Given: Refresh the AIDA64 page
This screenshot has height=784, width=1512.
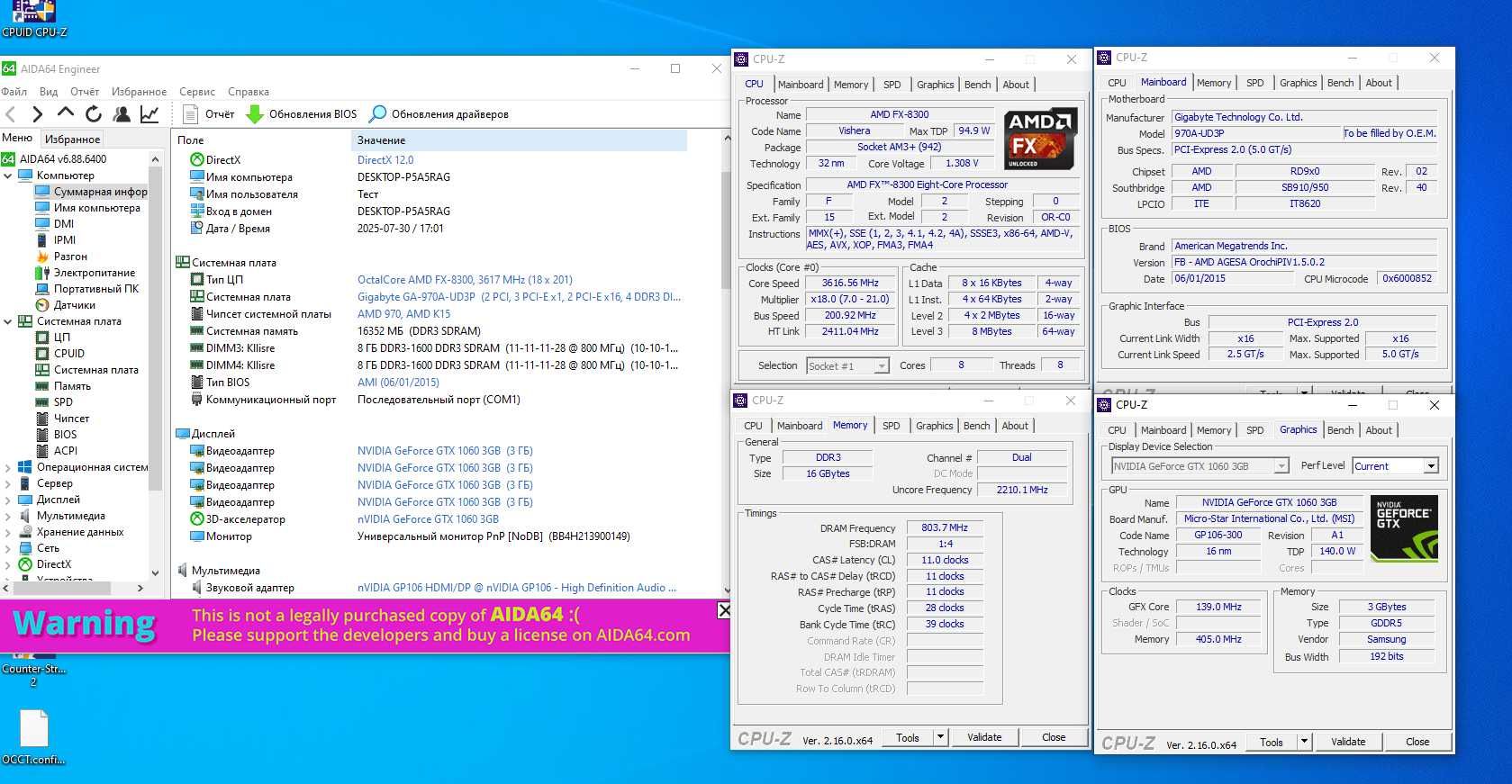Looking at the screenshot, I should (x=93, y=114).
